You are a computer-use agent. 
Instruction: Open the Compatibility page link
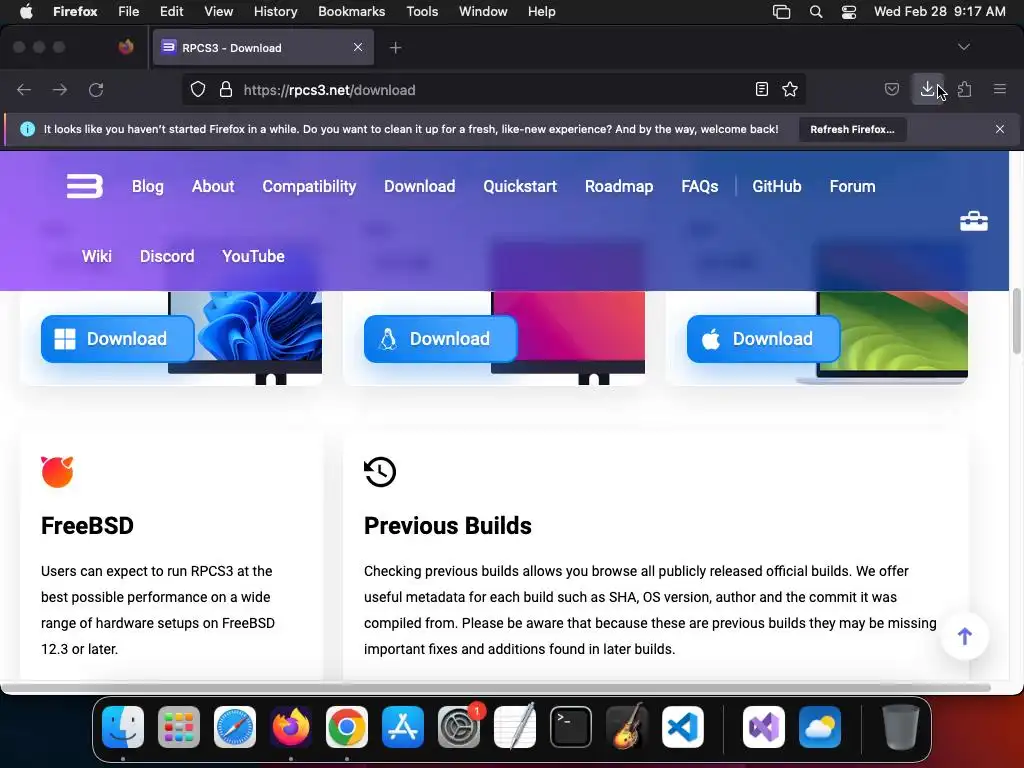tap(309, 186)
